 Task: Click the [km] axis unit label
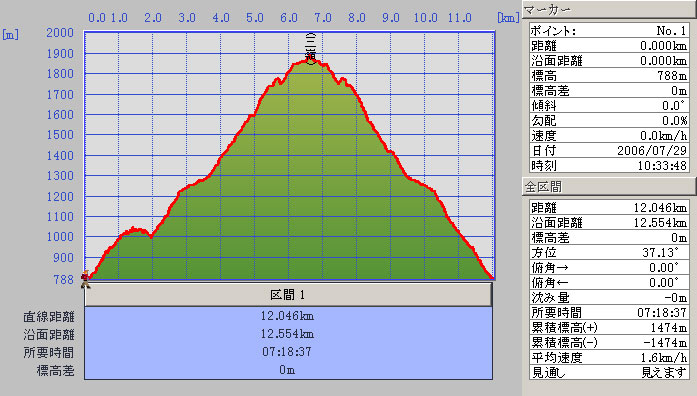(508, 18)
